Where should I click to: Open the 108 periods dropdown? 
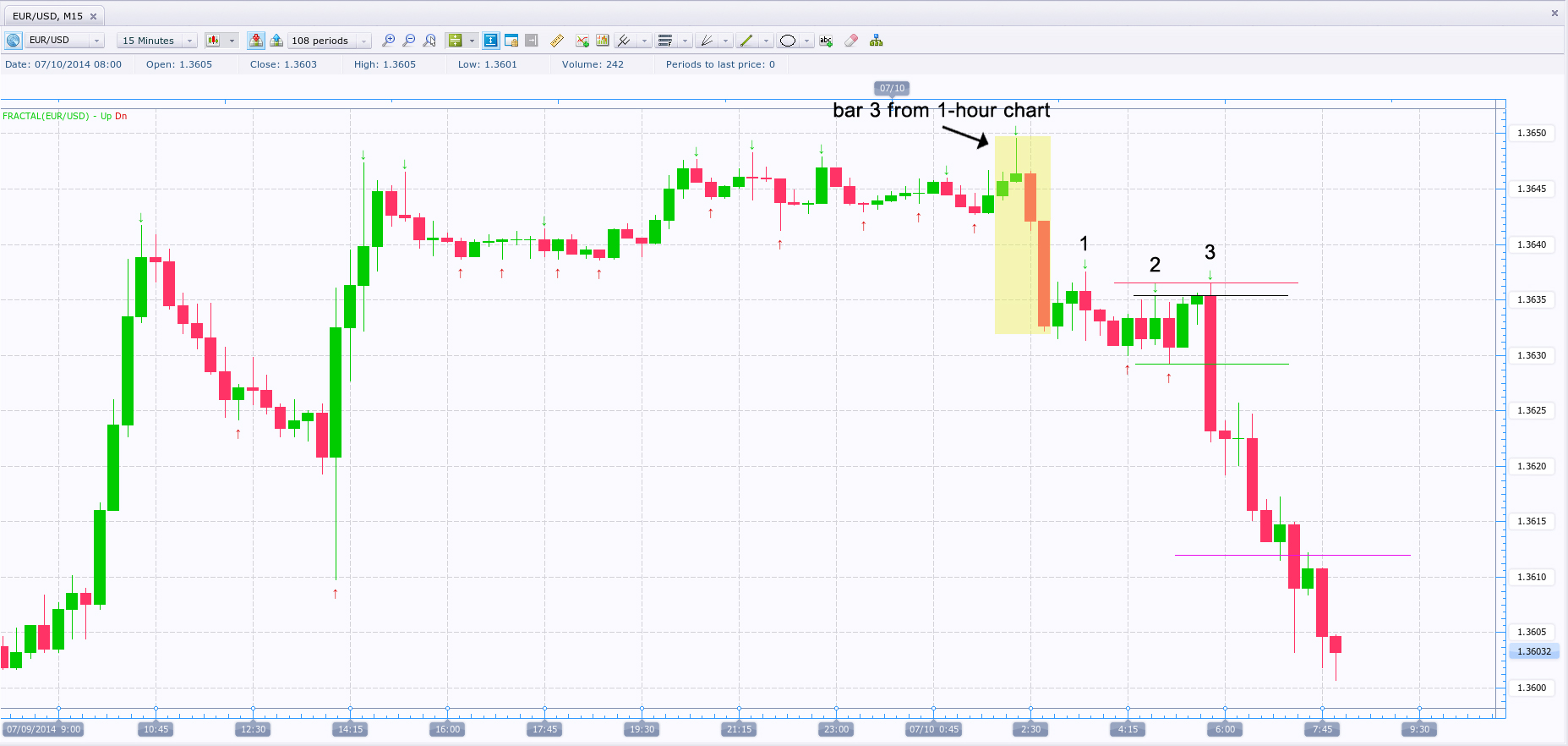tap(363, 41)
